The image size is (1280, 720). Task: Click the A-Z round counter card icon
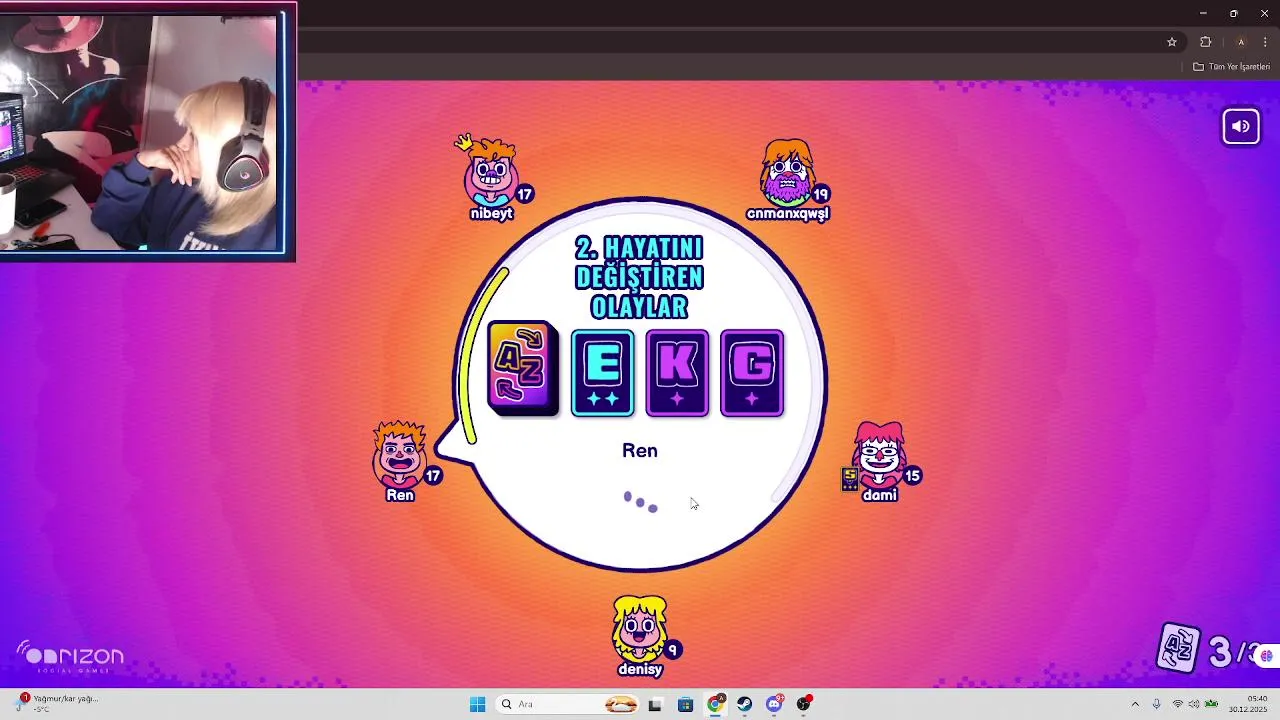pyautogui.click(x=1179, y=648)
